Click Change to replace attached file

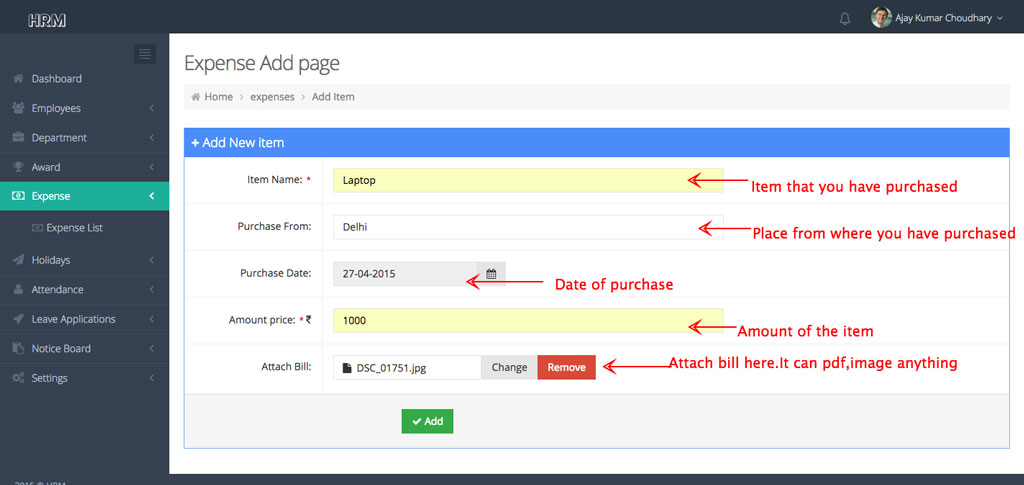(509, 367)
